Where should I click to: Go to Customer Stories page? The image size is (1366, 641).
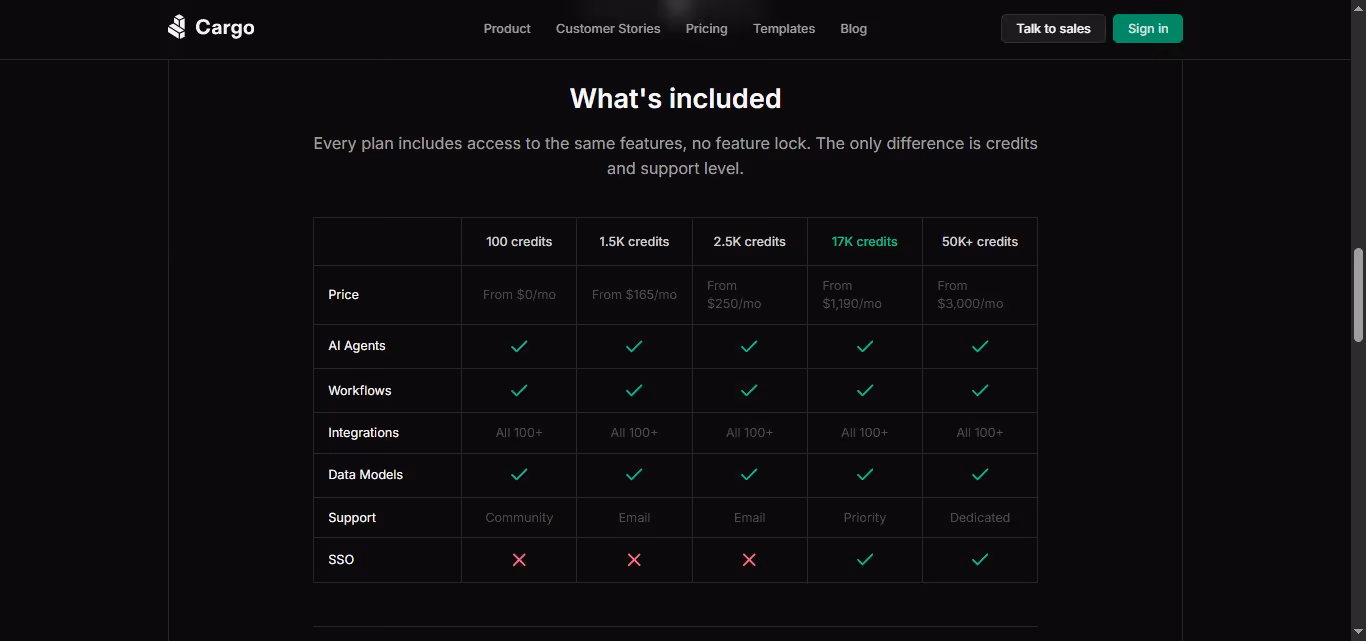608,29
